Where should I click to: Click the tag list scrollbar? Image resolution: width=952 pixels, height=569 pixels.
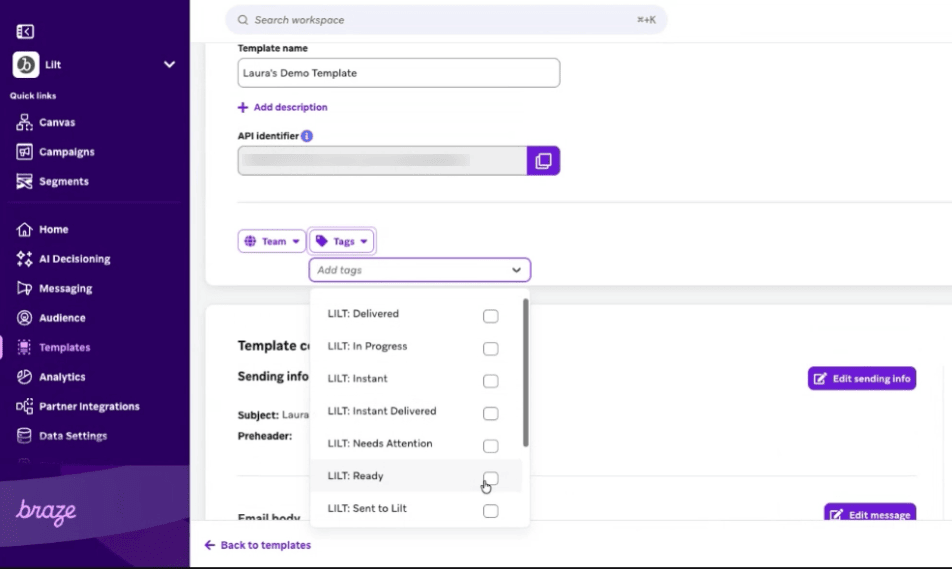[525, 372]
